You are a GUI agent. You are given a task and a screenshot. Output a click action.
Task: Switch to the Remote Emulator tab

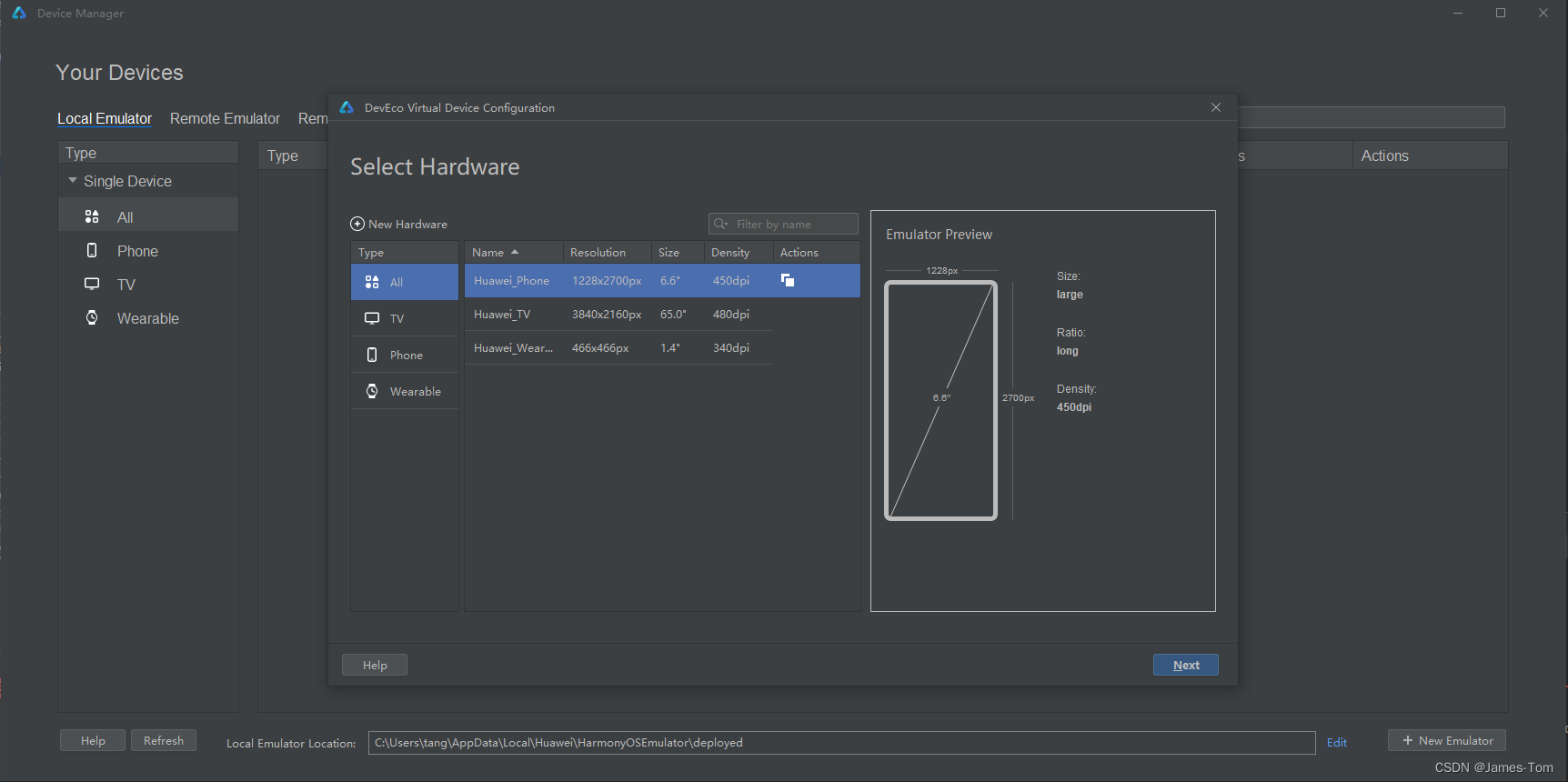pos(225,118)
